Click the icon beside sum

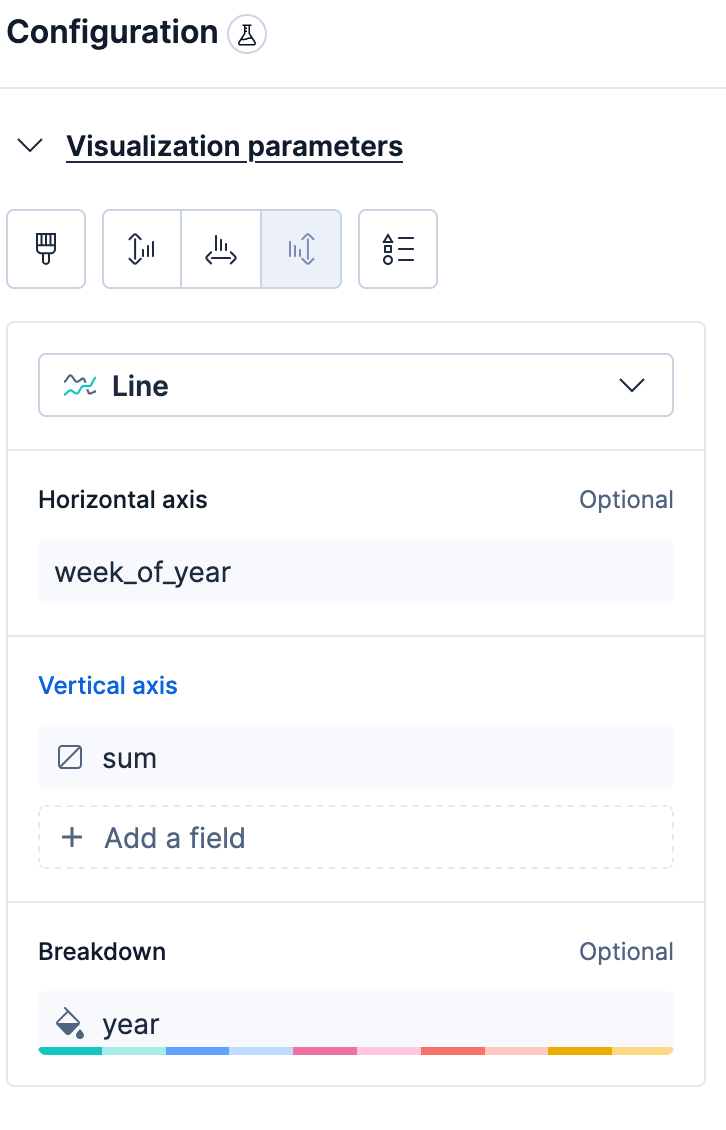click(70, 757)
